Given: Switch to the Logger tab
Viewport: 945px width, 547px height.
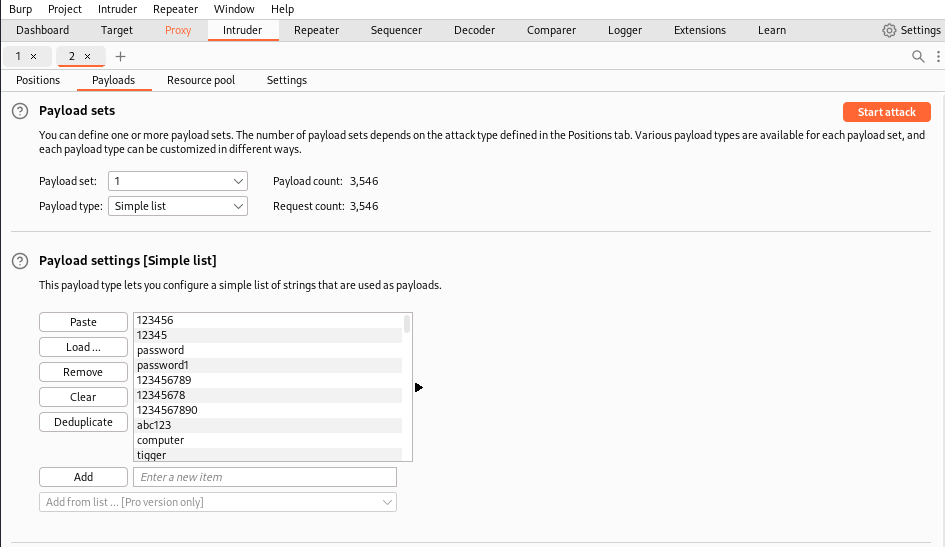Looking at the screenshot, I should (x=625, y=30).
